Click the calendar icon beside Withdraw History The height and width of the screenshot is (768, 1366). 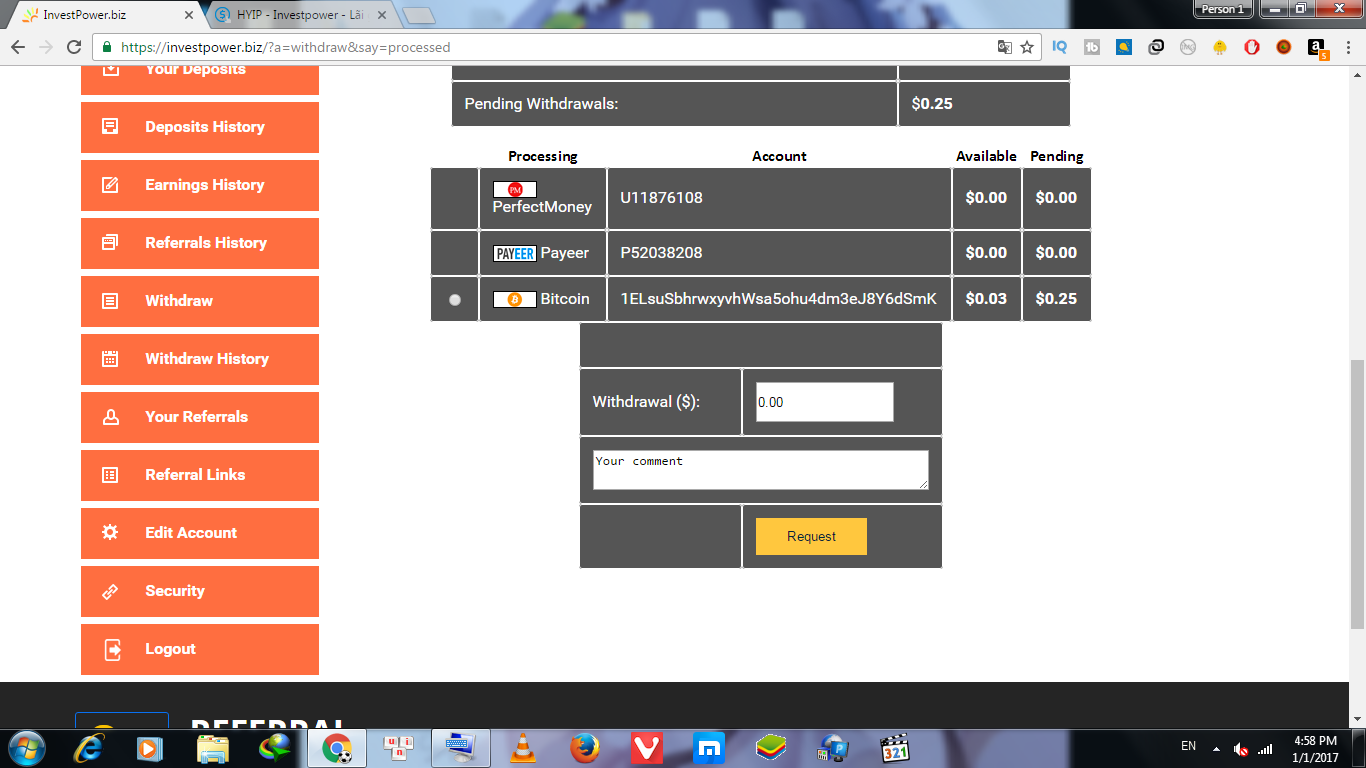point(111,359)
